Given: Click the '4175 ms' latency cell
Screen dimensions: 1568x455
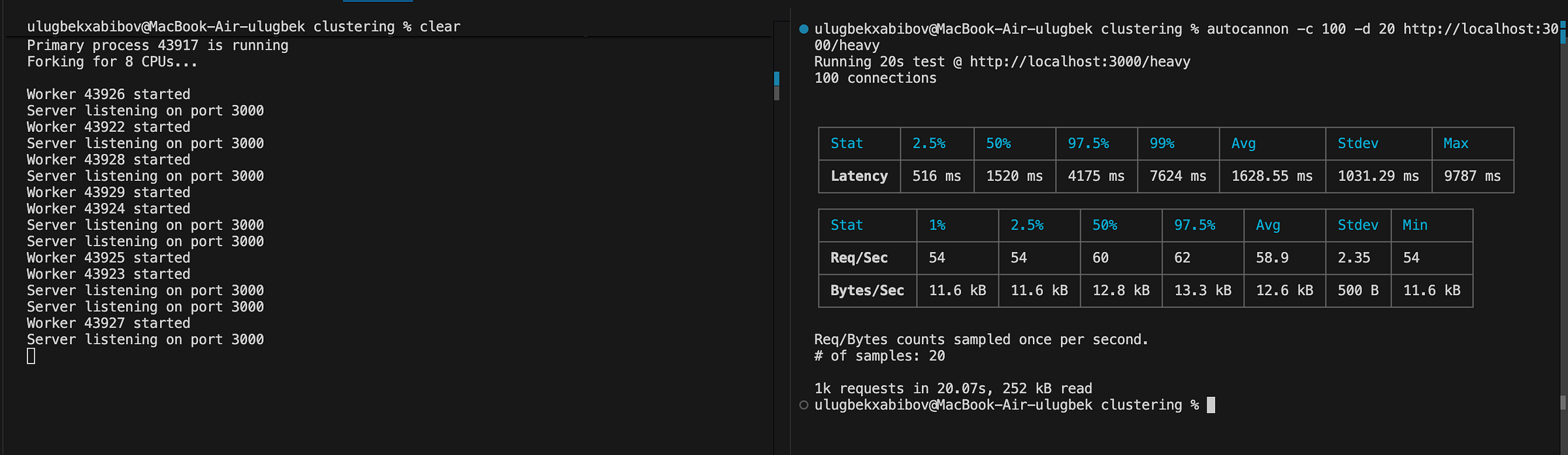Looking at the screenshot, I should 1096,176.
